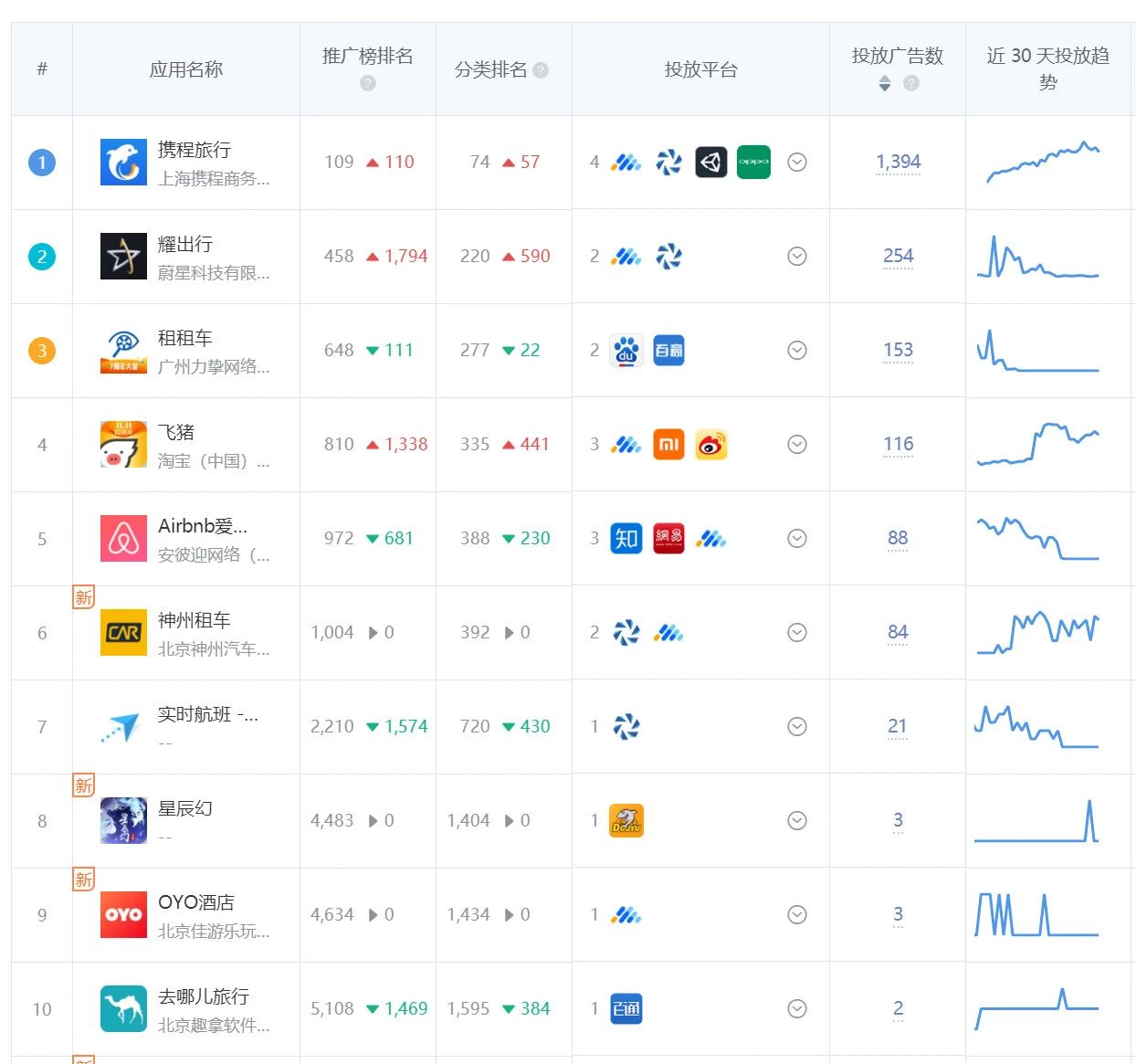
Task: Click the 推广榜排名 help icon
Action: (x=366, y=83)
